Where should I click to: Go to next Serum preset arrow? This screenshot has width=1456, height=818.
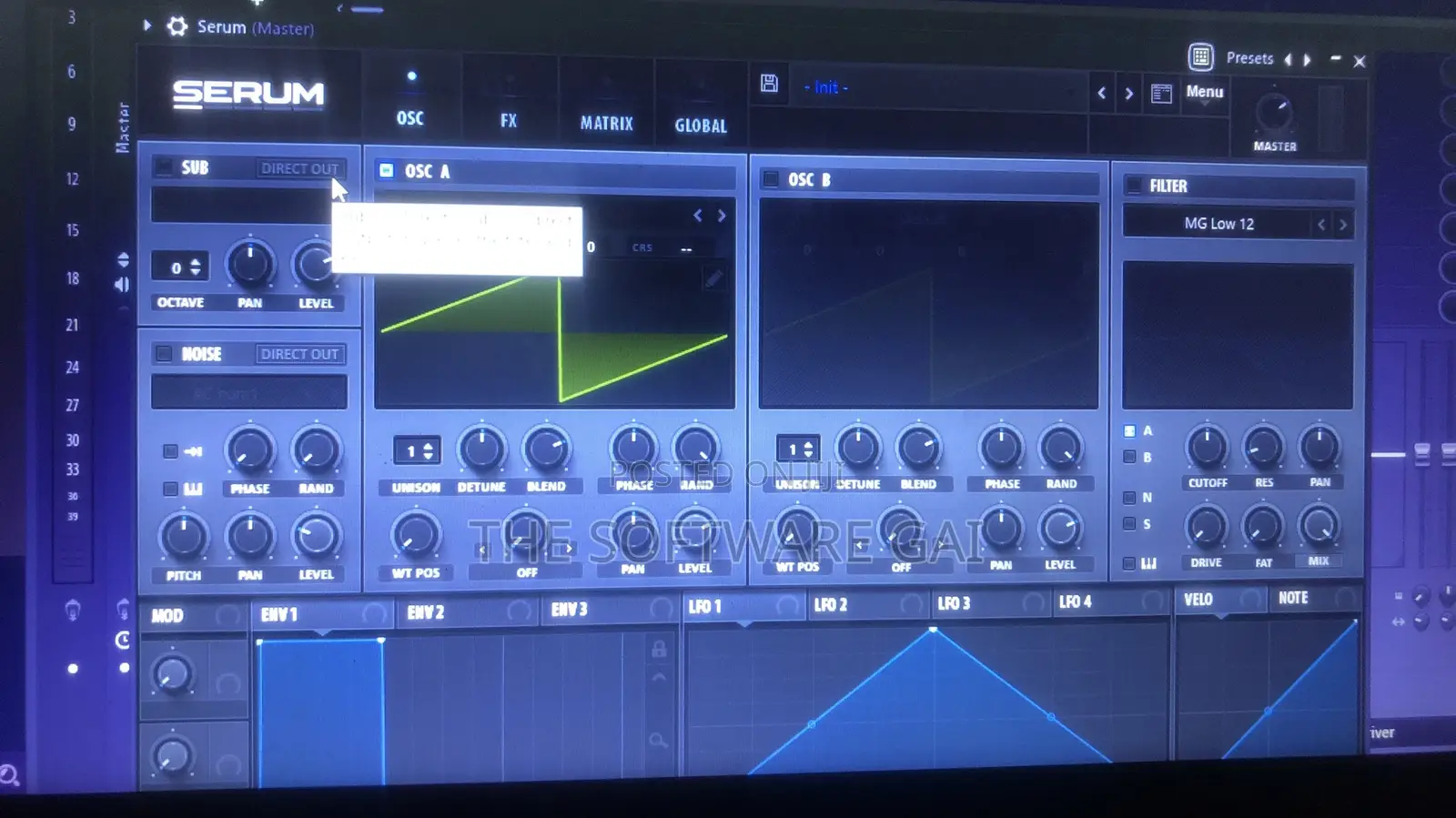(1128, 93)
